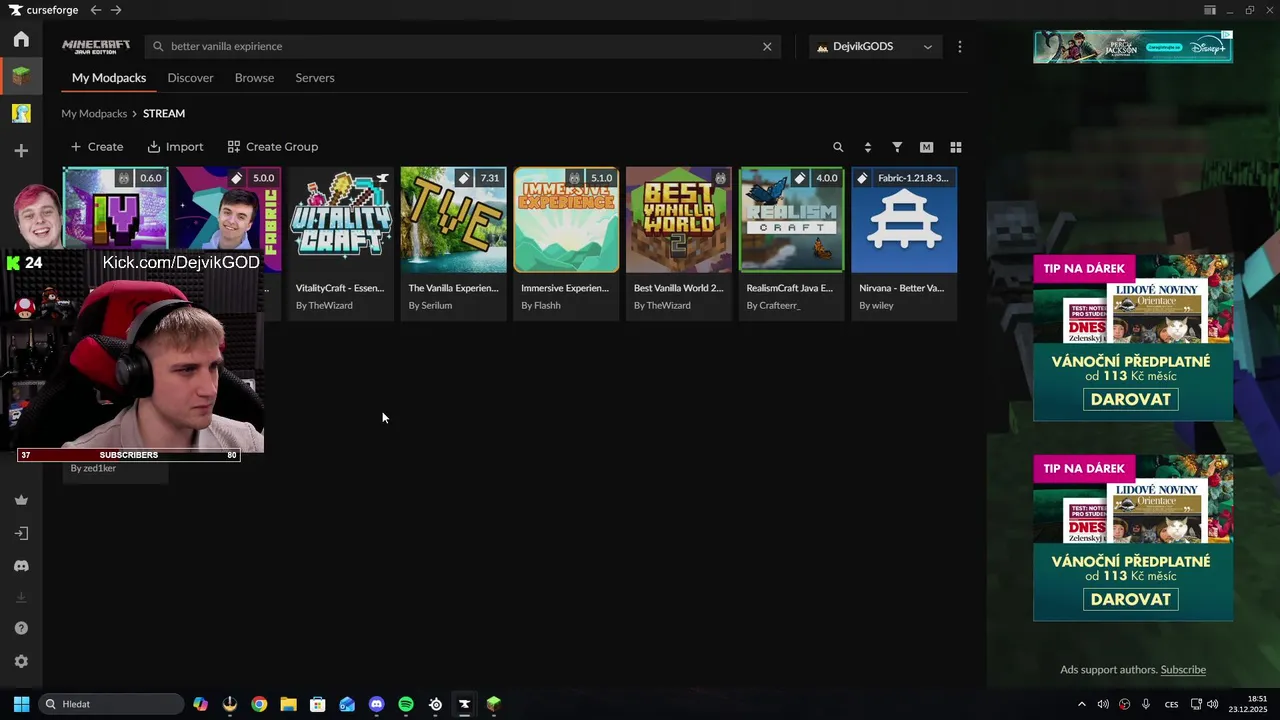Click the By wiley author text
This screenshot has width=1280, height=720.
[877, 306]
